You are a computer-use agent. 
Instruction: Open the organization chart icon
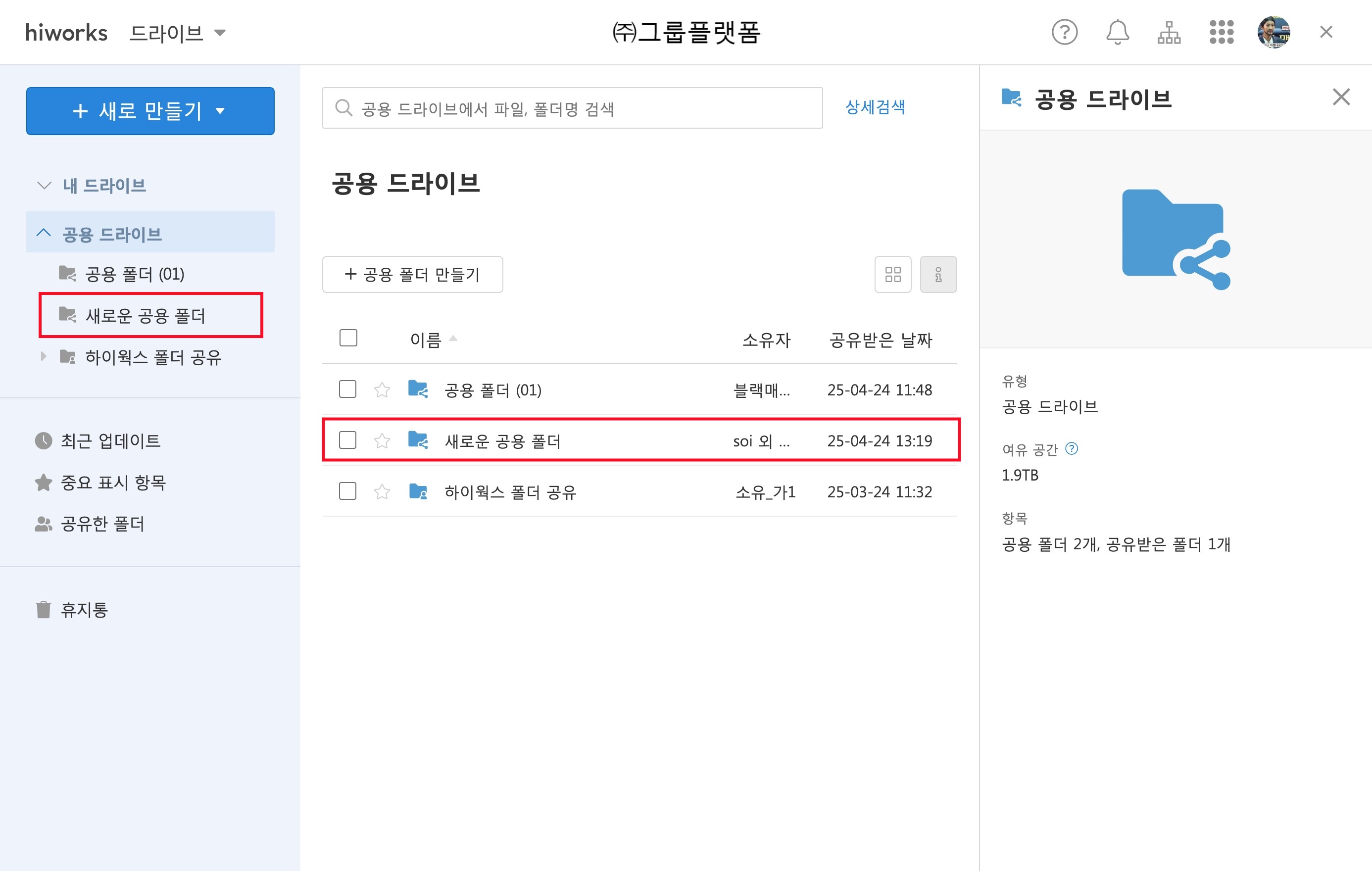point(1169,32)
